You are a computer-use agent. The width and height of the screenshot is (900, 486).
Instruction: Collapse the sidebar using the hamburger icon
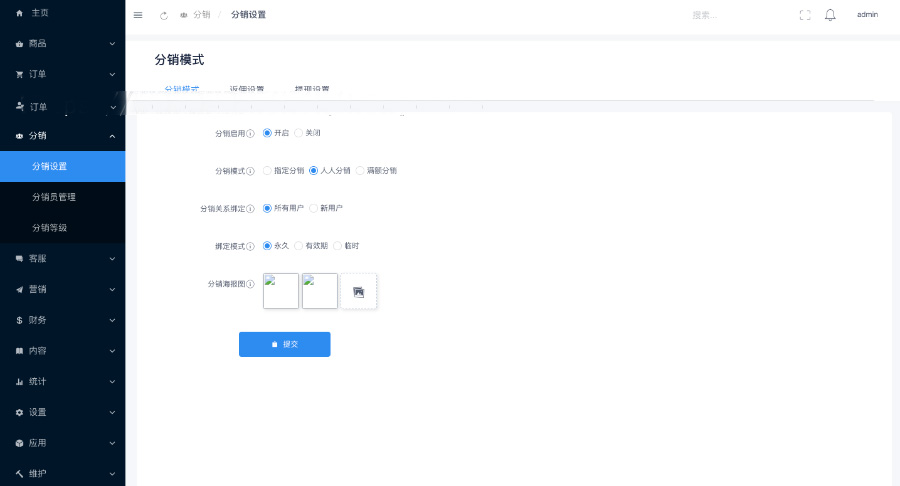click(x=138, y=15)
